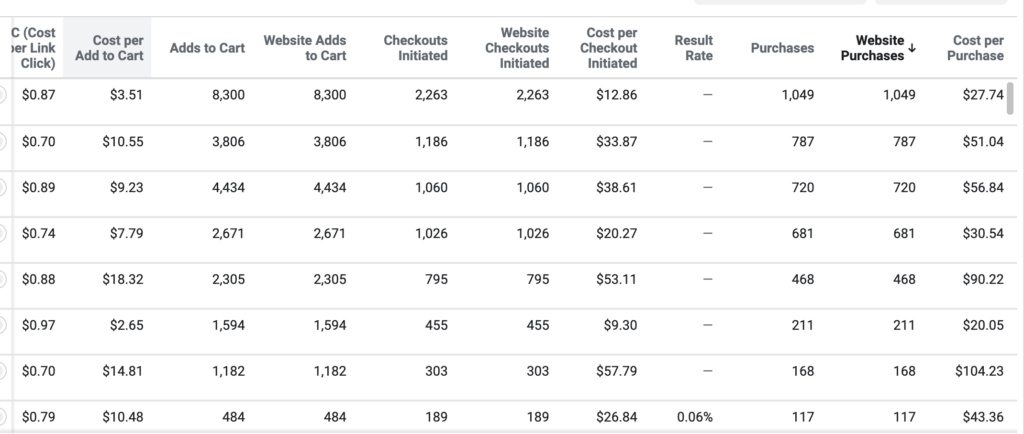Screen dimensions: 1024x434
Task: Click the Checkouts Initiated column header
Action: pos(415,48)
